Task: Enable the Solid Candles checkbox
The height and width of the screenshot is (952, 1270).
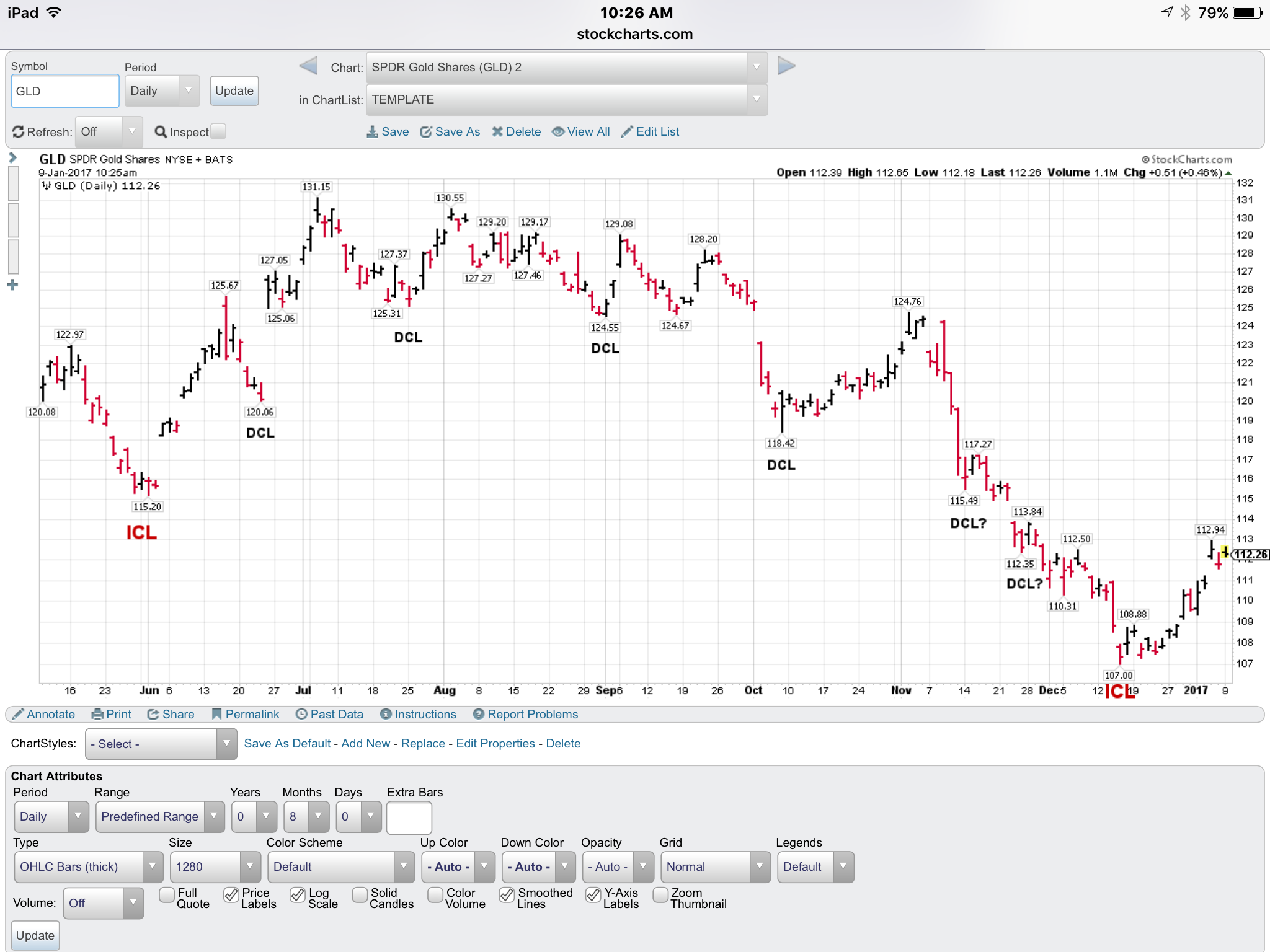Action: click(x=360, y=894)
